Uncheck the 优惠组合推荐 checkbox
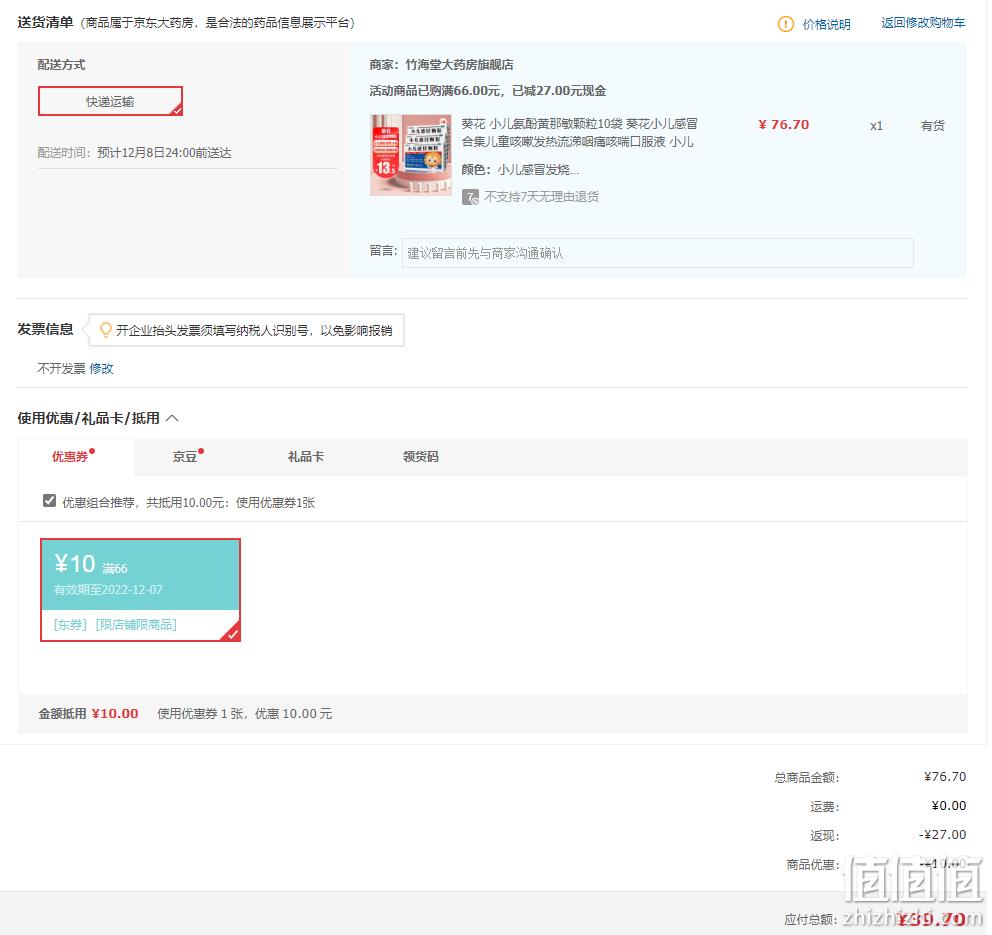This screenshot has height=935, width=992. [49, 501]
